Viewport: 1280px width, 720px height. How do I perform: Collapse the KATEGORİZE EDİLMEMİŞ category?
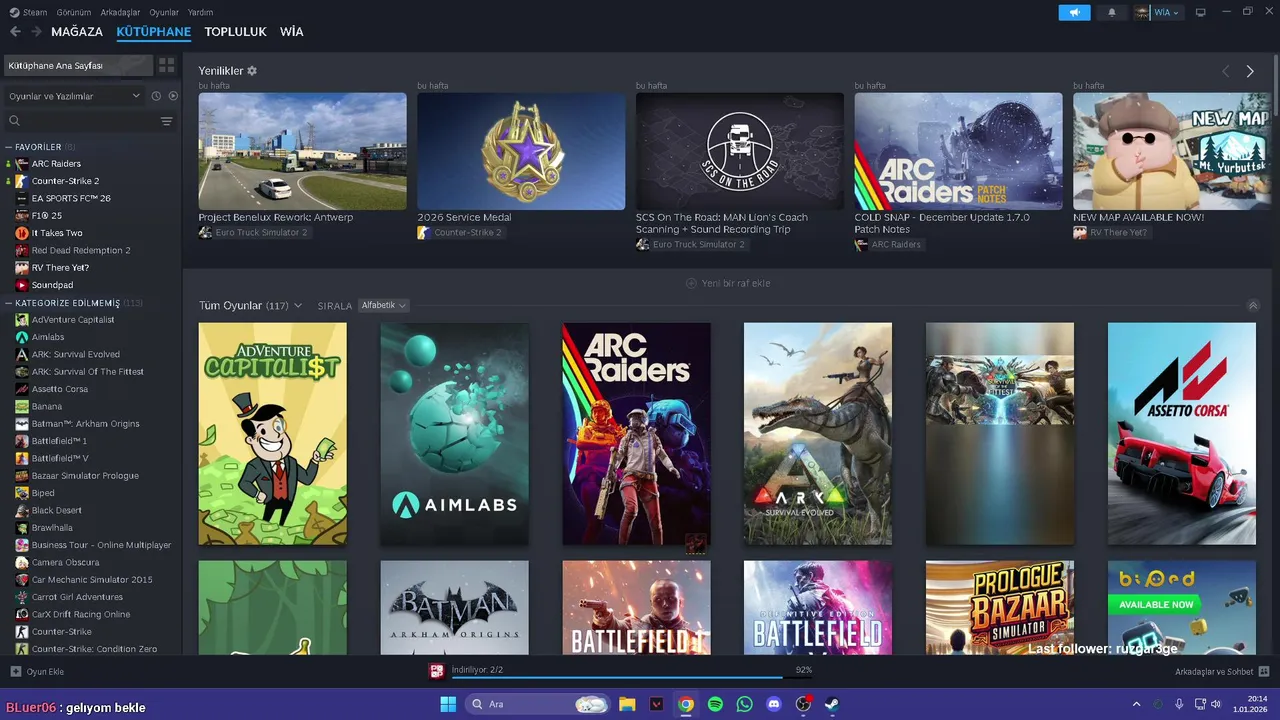(8, 303)
